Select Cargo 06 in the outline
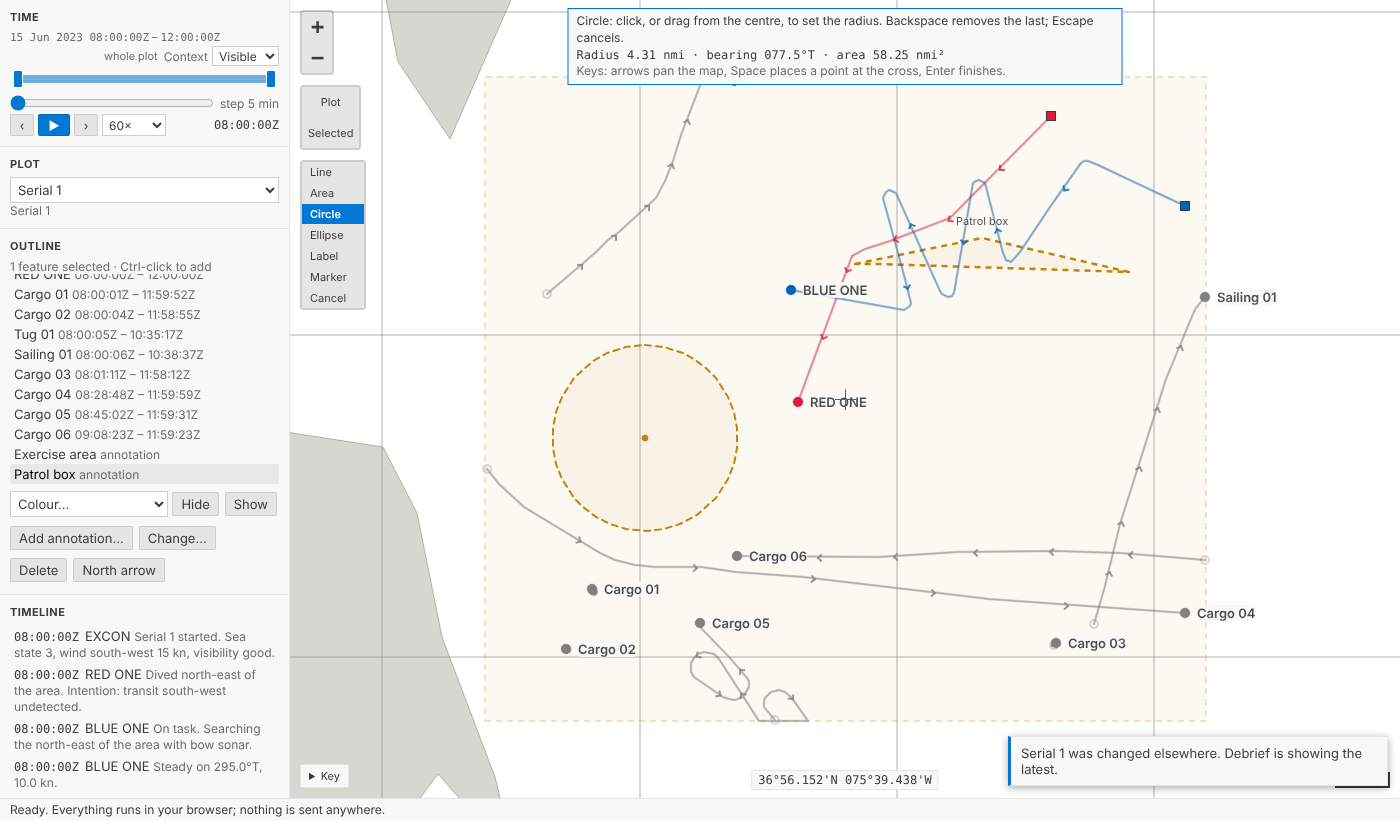This screenshot has width=1400, height=820. point(144,435)
